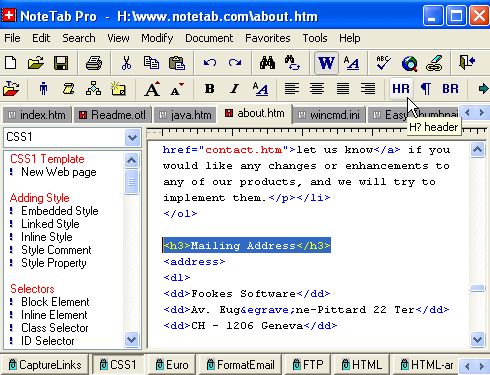
Task: Open the Modify menu
Action: click(157, 38)
